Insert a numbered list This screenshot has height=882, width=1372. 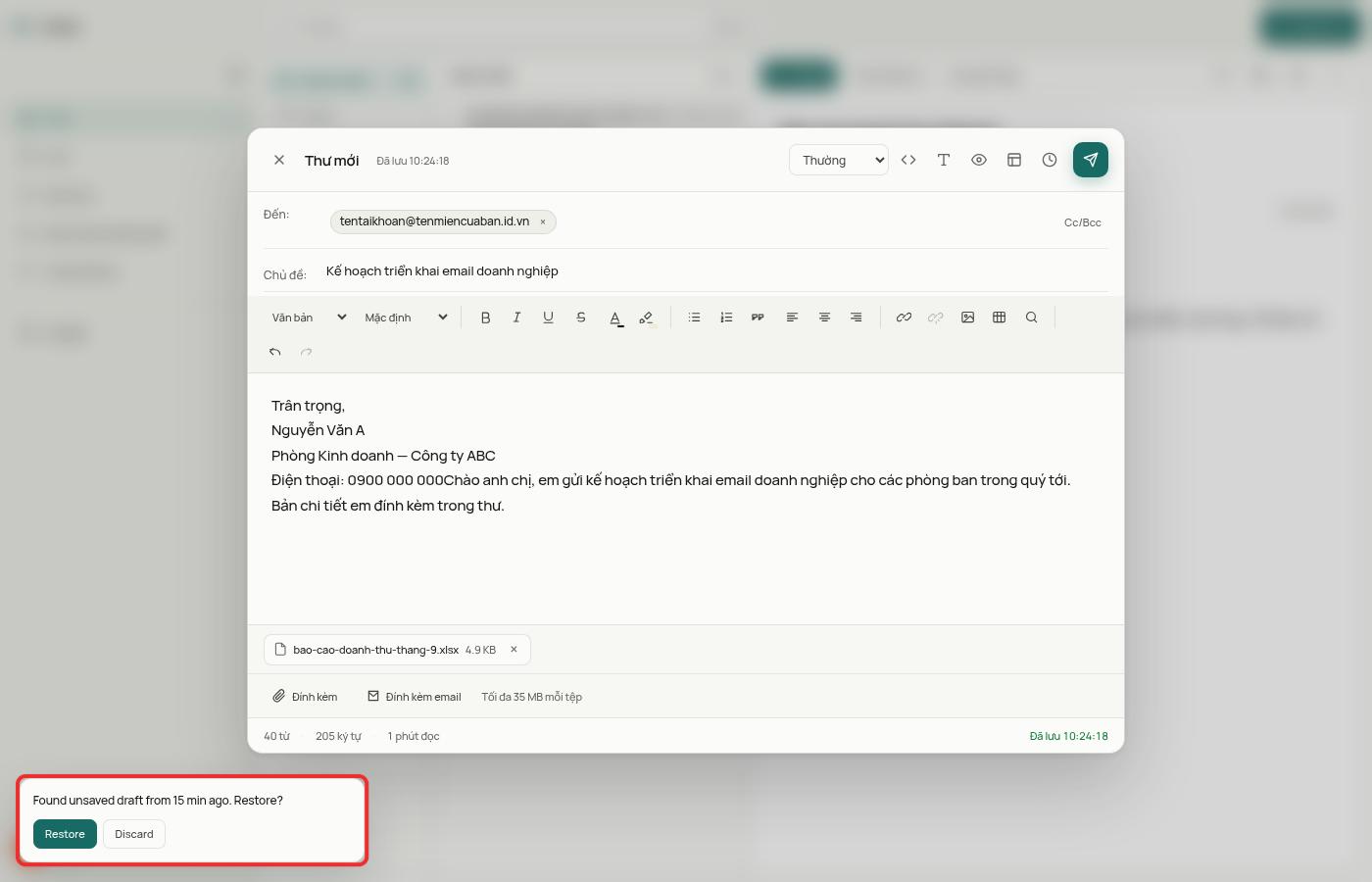(x=726, y=318)
